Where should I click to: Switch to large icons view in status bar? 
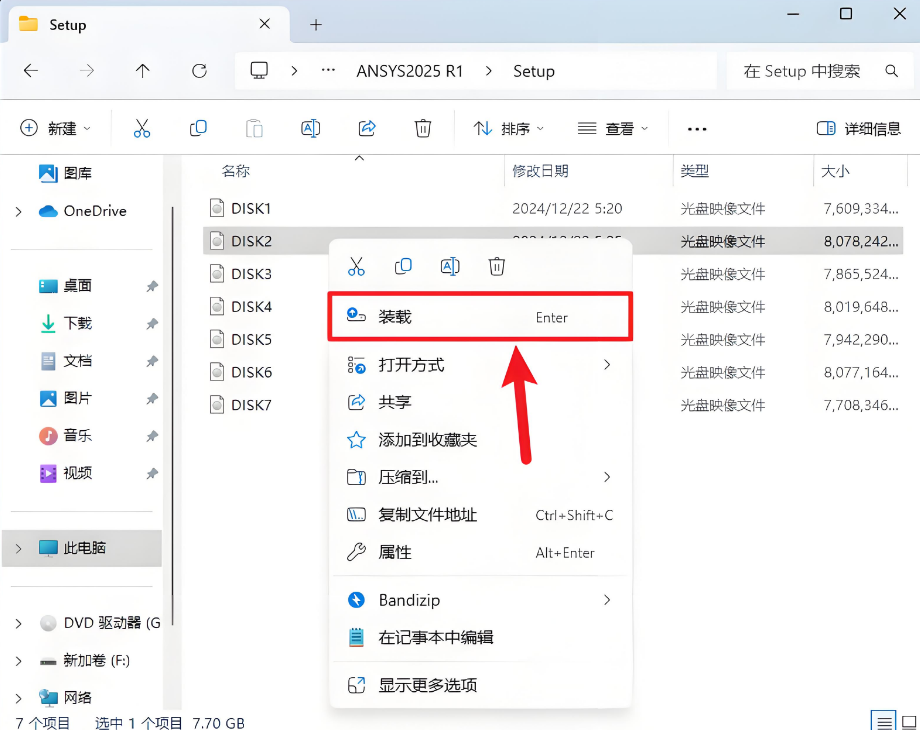(908, 722)
